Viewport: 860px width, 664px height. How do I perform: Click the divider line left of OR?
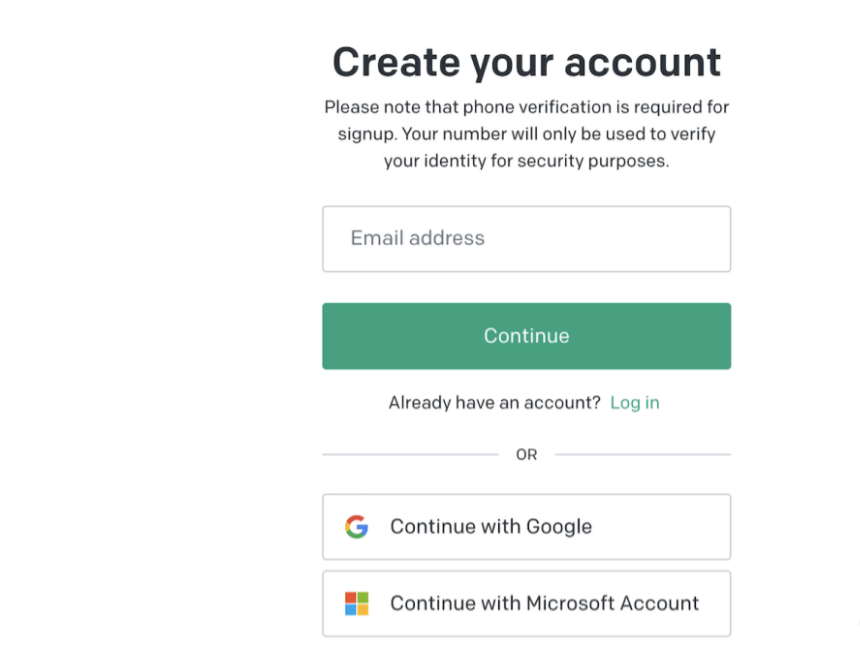point(410,455)
